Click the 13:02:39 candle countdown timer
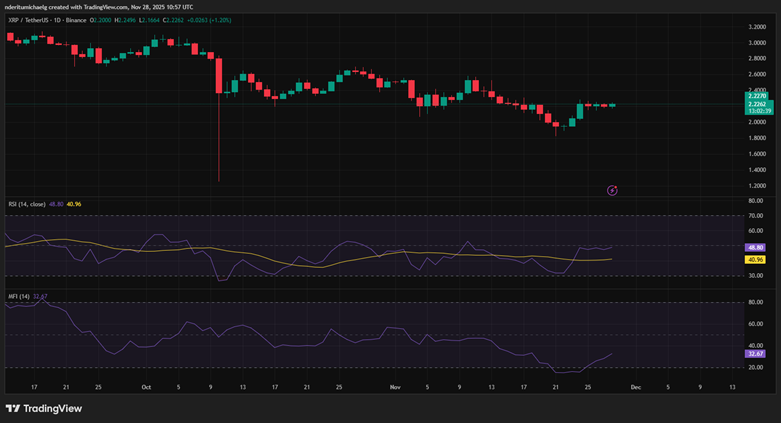Viewport: 781px width, 423px height. [756, 110]
